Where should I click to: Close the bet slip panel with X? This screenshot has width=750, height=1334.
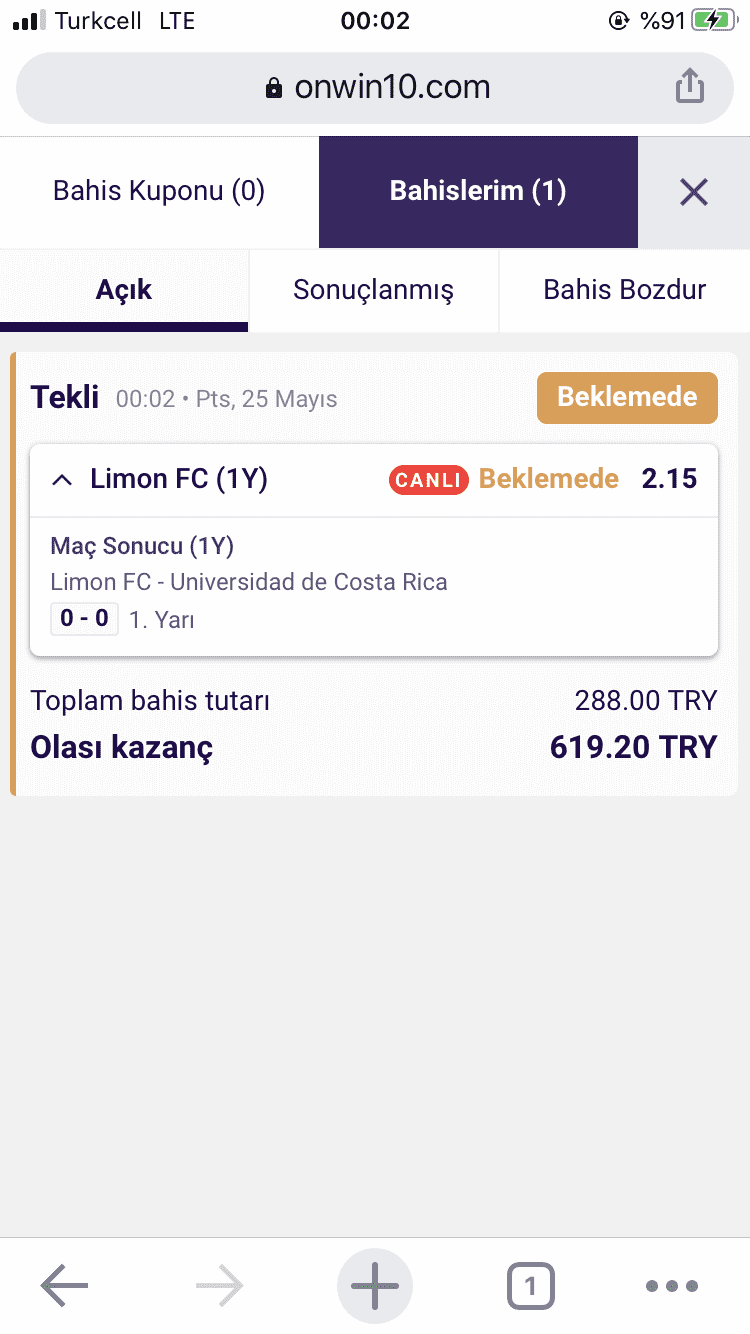[694, 192]
